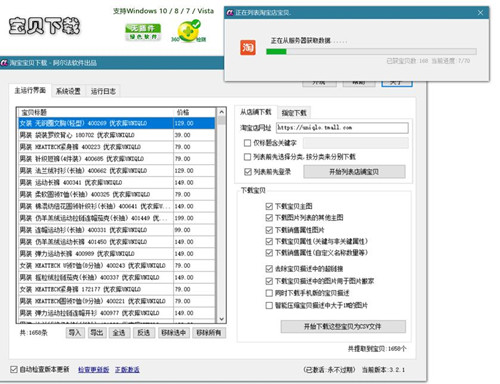Toggle 列表前先选择分类 checkbox
The image size is (500, 384).
[x=247, y=157]
